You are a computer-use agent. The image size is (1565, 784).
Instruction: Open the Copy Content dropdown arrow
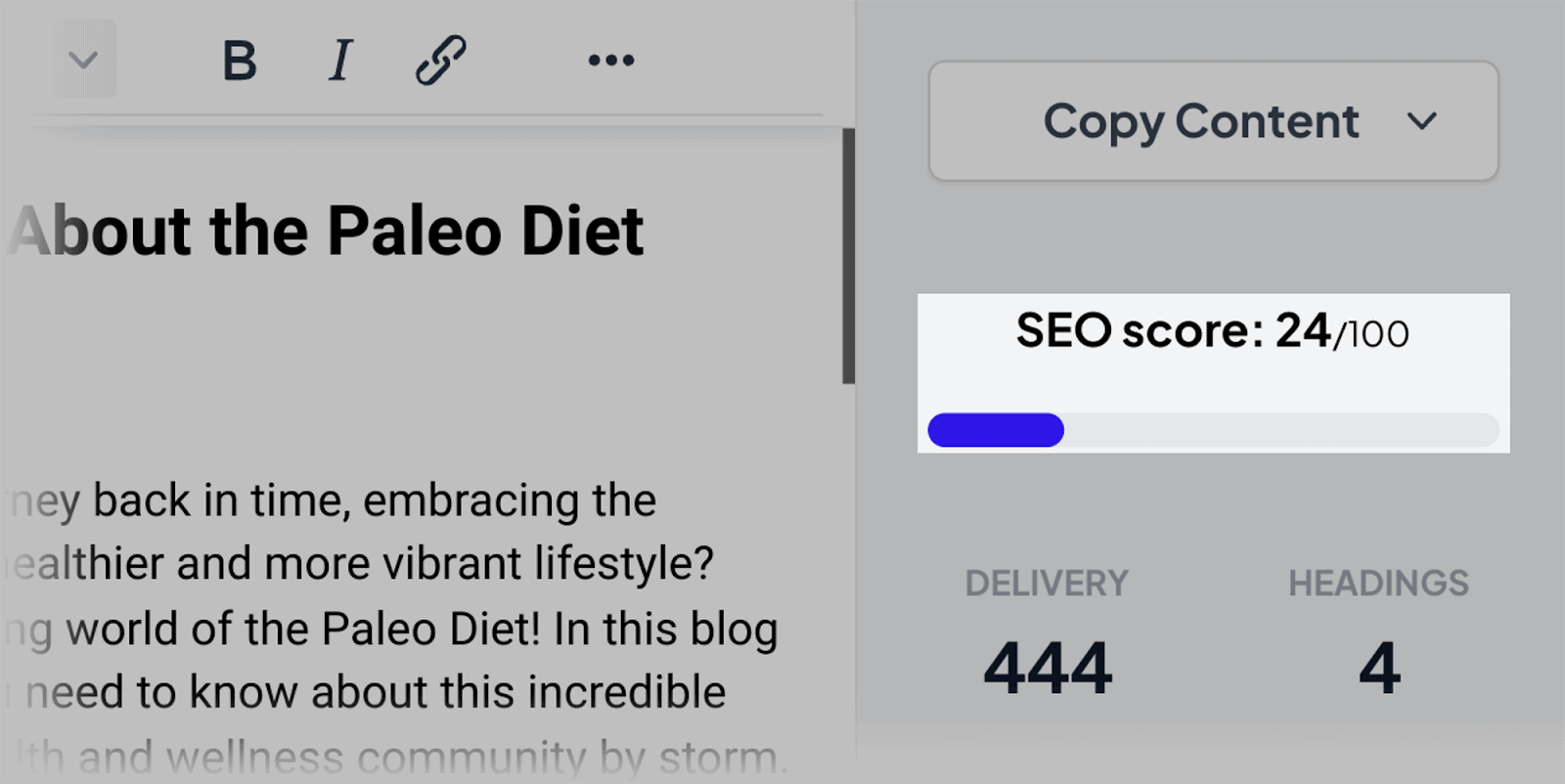(1425, 121)
